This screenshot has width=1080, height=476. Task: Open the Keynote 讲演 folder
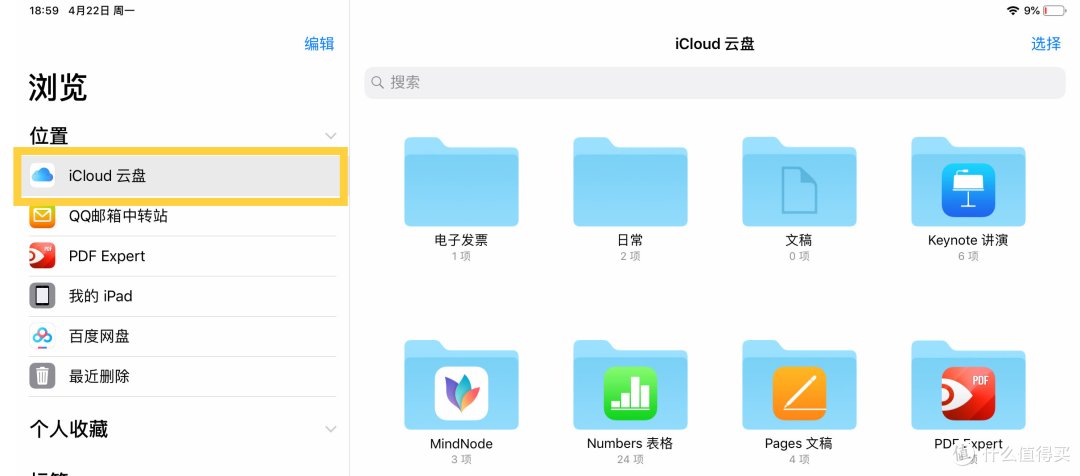click(968, 182)
